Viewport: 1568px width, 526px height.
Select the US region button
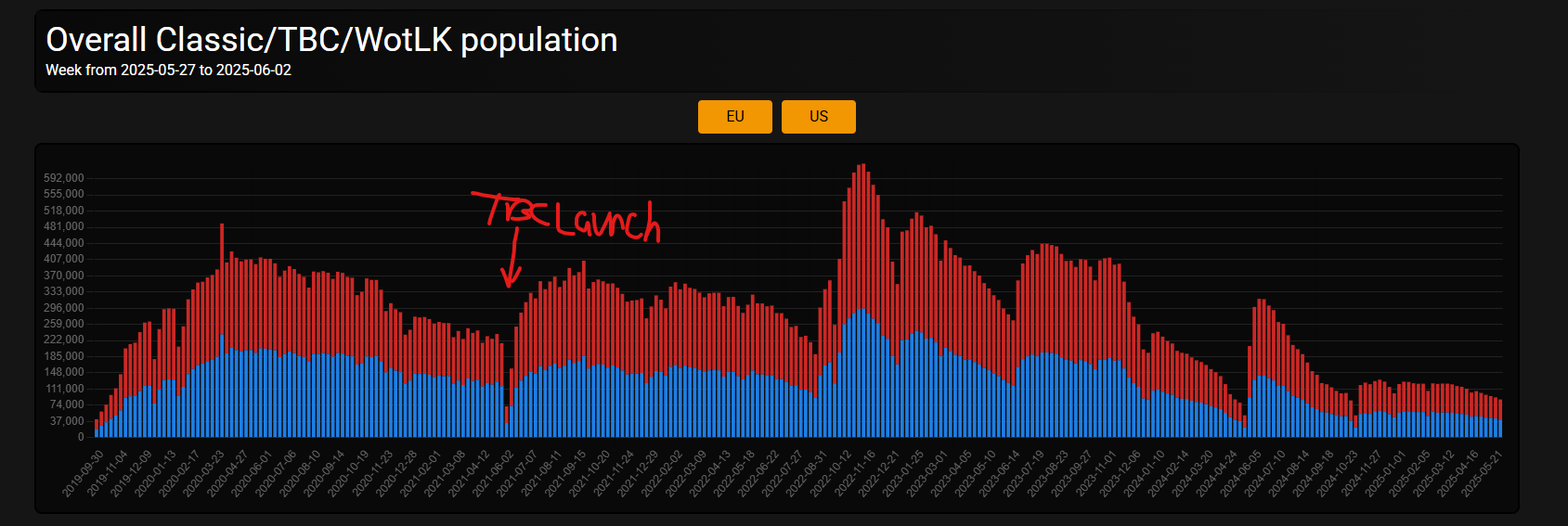pyautogui.click(x=819, y=117)
